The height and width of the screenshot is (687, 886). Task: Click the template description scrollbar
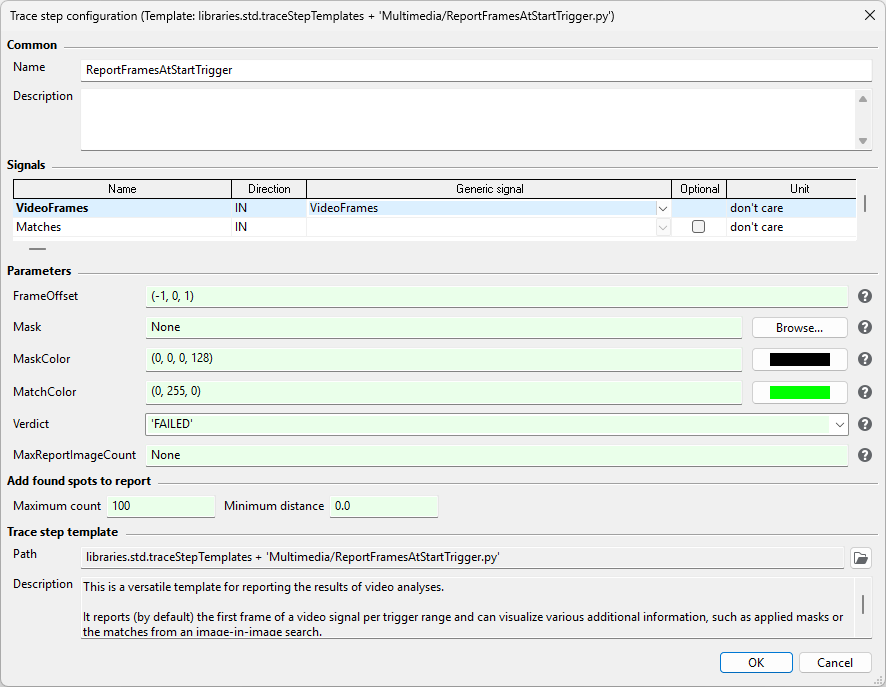coord(863,603)
